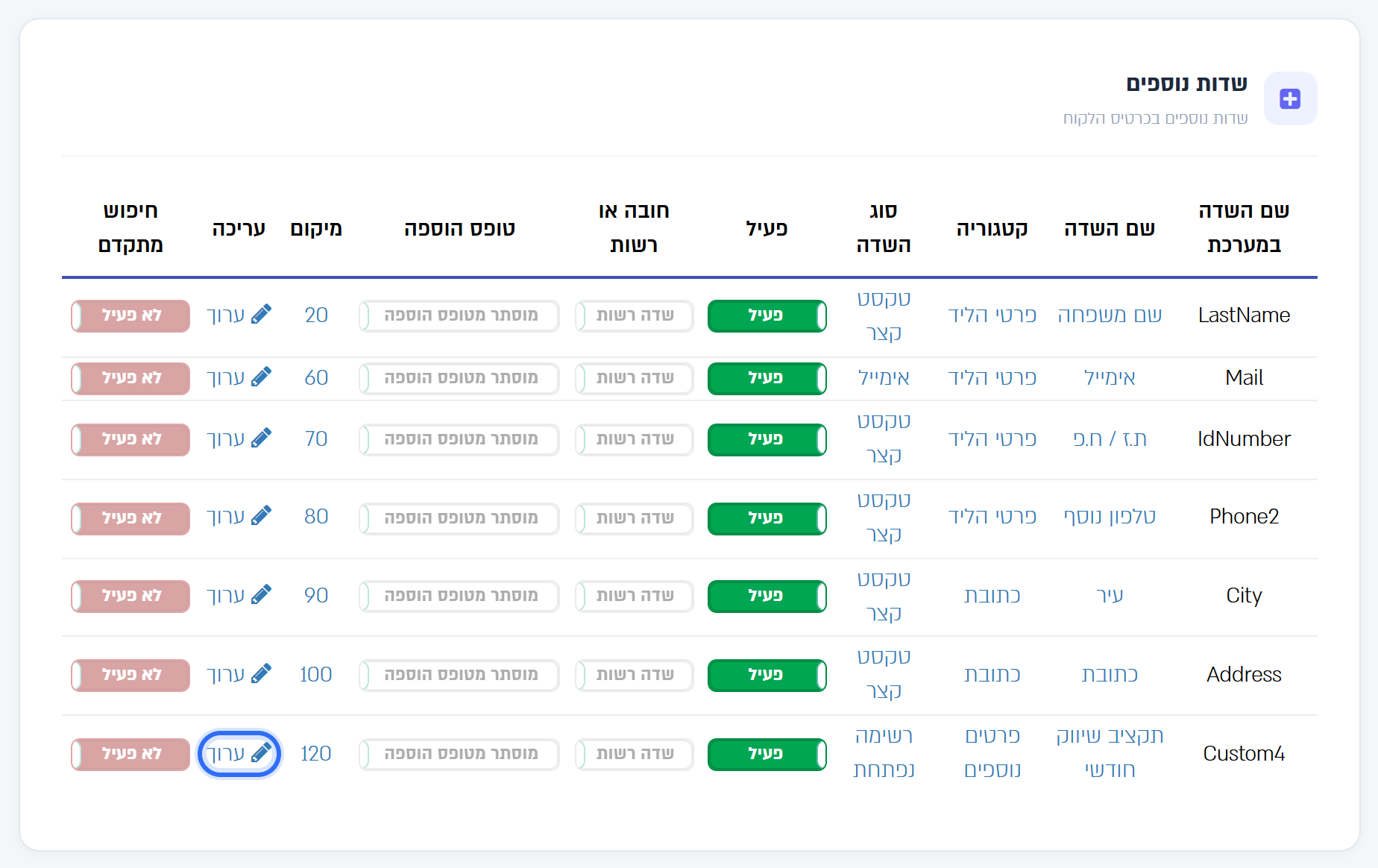Click "ערוך" in the IdNumber row

tap(239, 439)
